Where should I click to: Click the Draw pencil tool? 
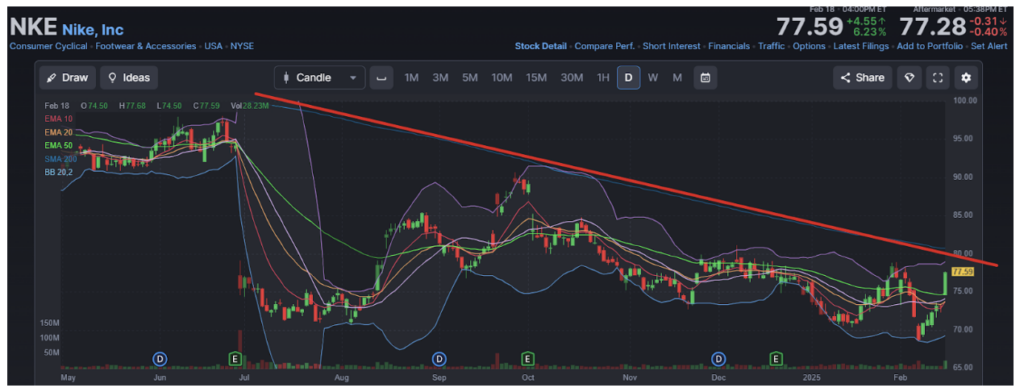point(68,78)
